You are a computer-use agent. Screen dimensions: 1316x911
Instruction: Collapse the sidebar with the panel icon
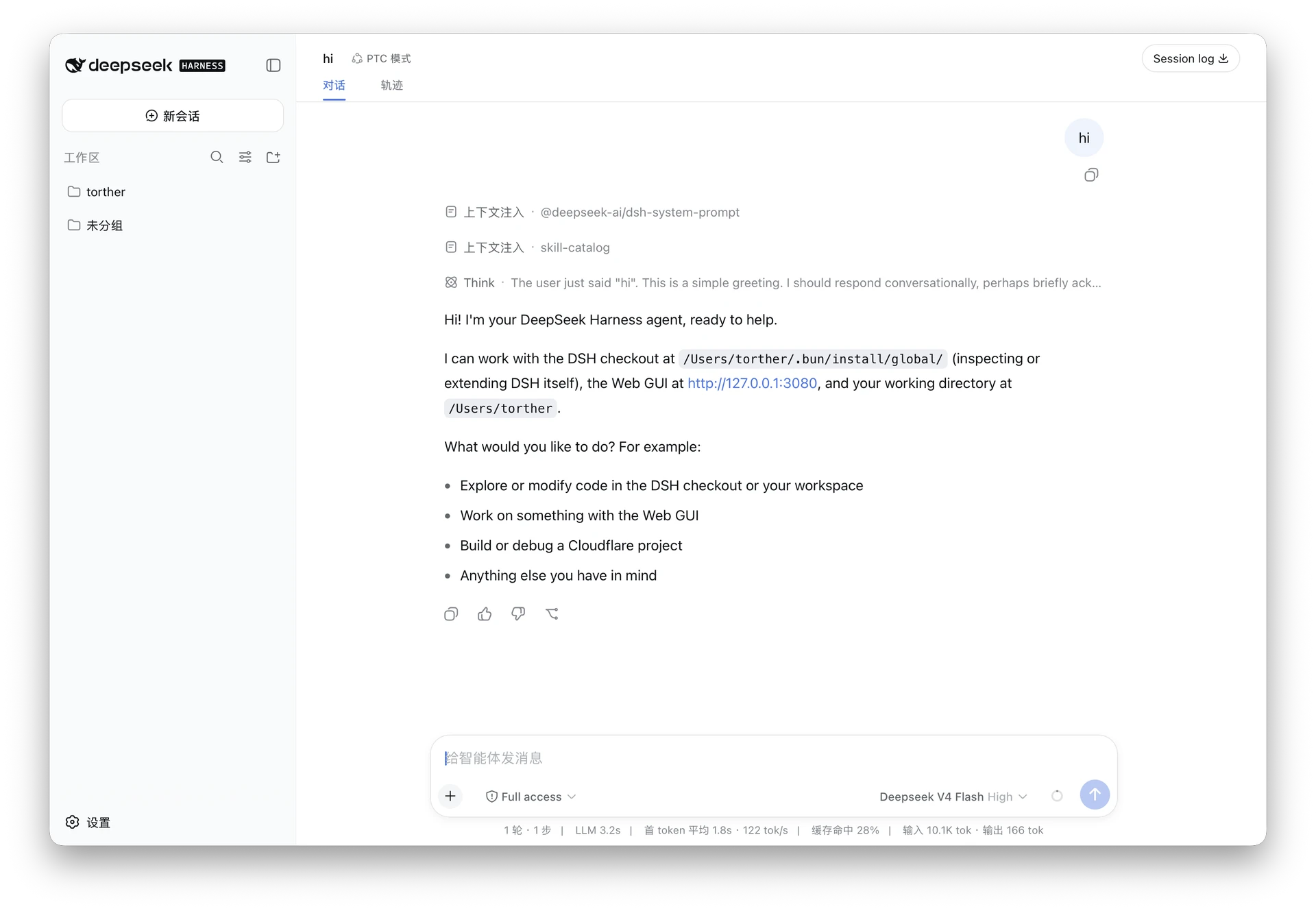tap(273, 65)
